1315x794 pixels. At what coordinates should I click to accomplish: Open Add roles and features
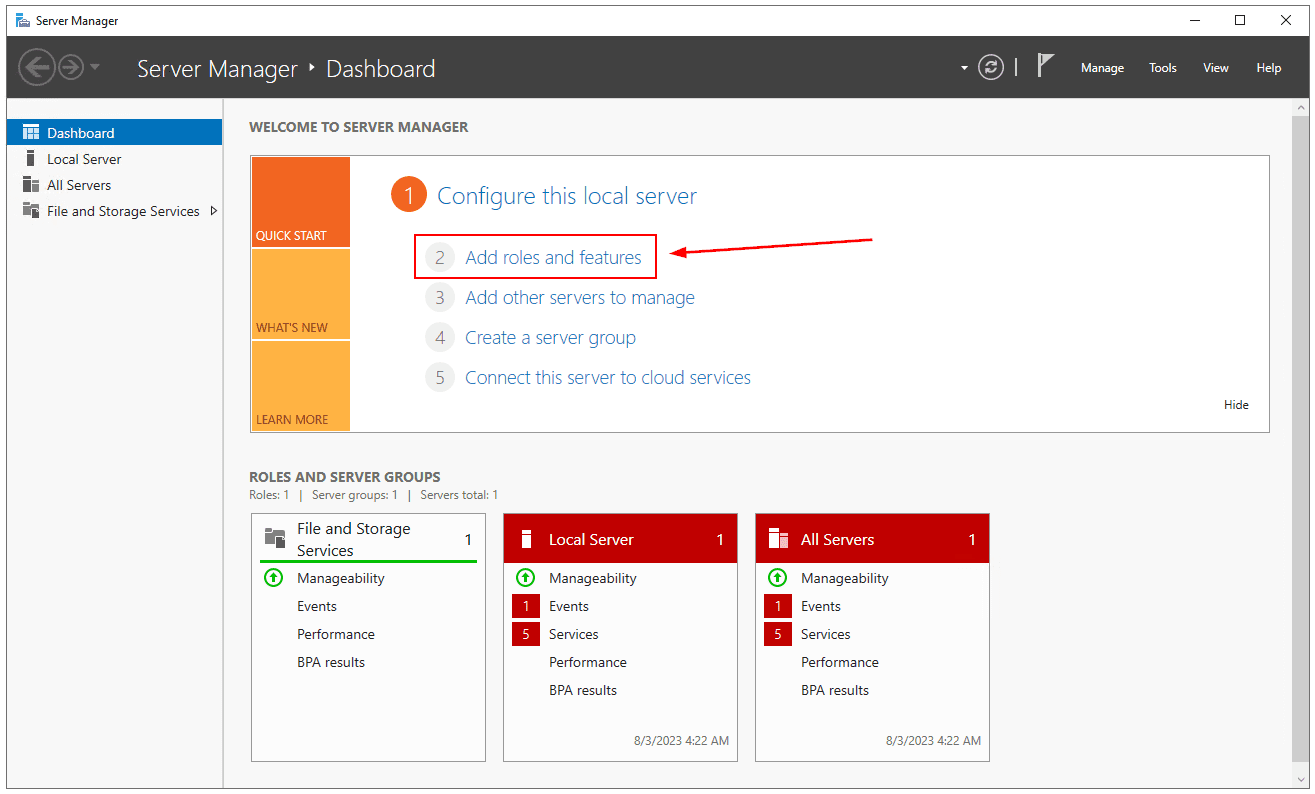tap(554, 257)
